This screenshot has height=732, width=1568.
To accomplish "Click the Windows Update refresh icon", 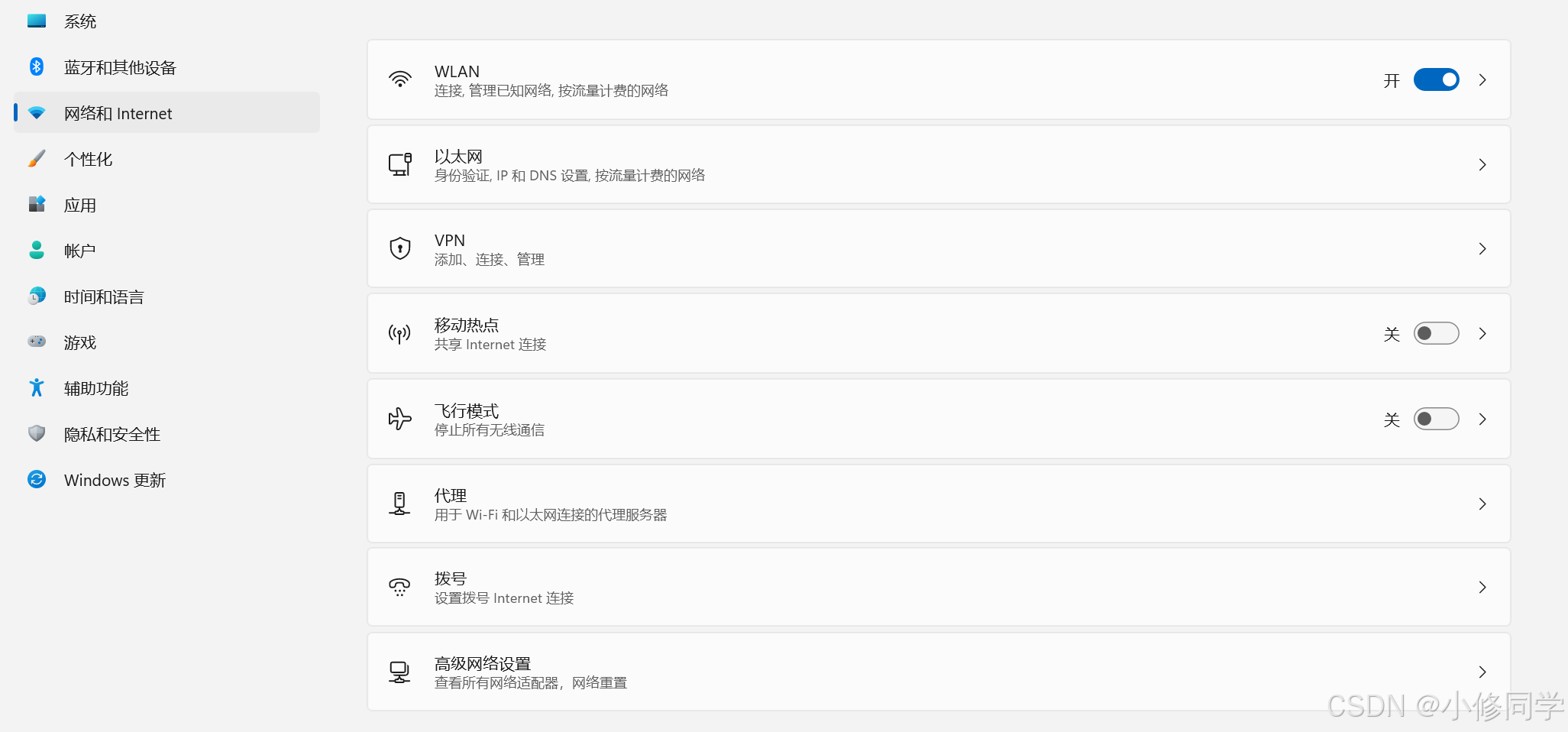I will click(37, 479).
